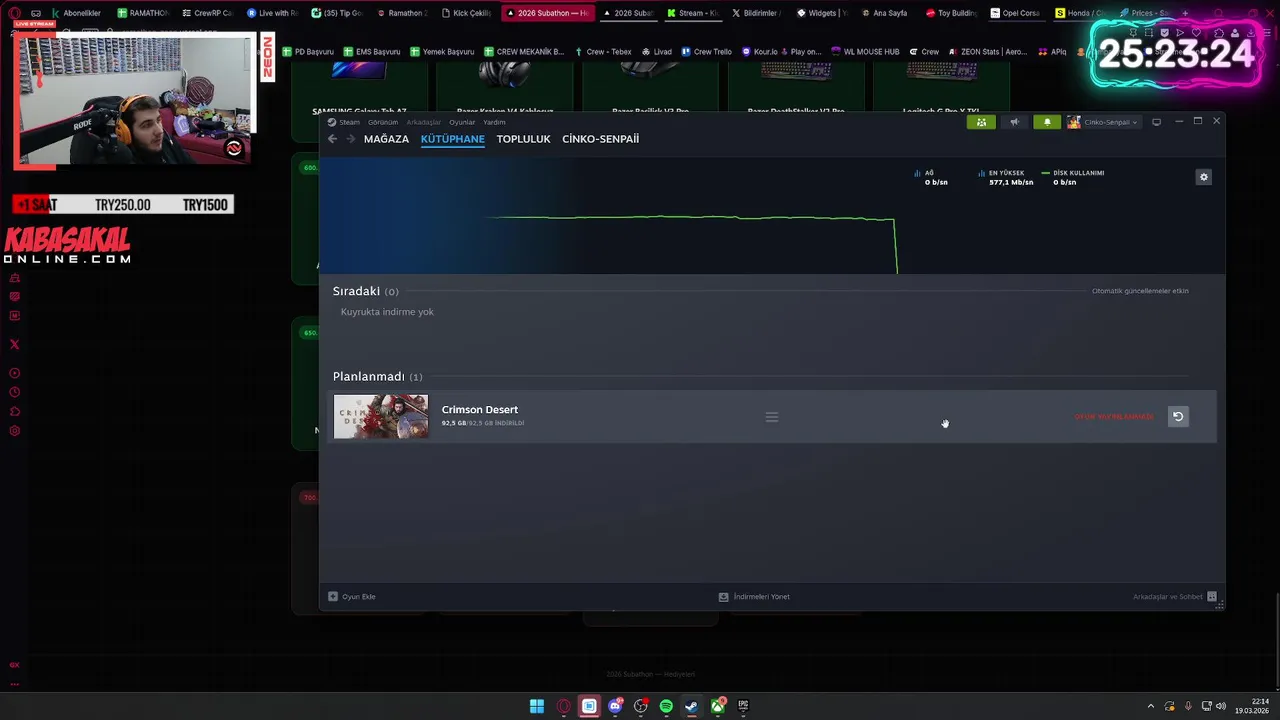Open Steam announcements megaphone icon
The height and width of the screenshot is (720, 1280).
click(x=1014, y=122)
